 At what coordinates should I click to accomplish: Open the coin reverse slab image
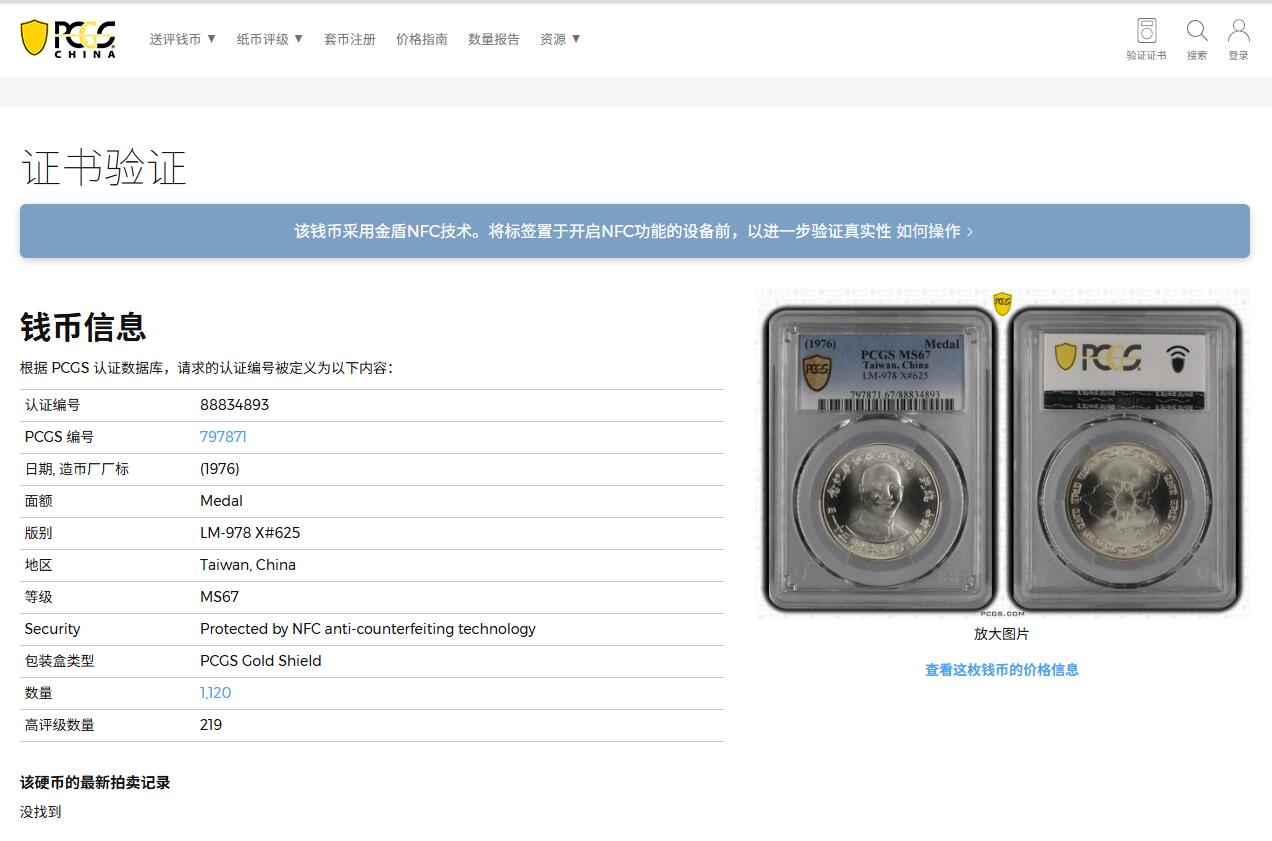tap(1125, 459)
